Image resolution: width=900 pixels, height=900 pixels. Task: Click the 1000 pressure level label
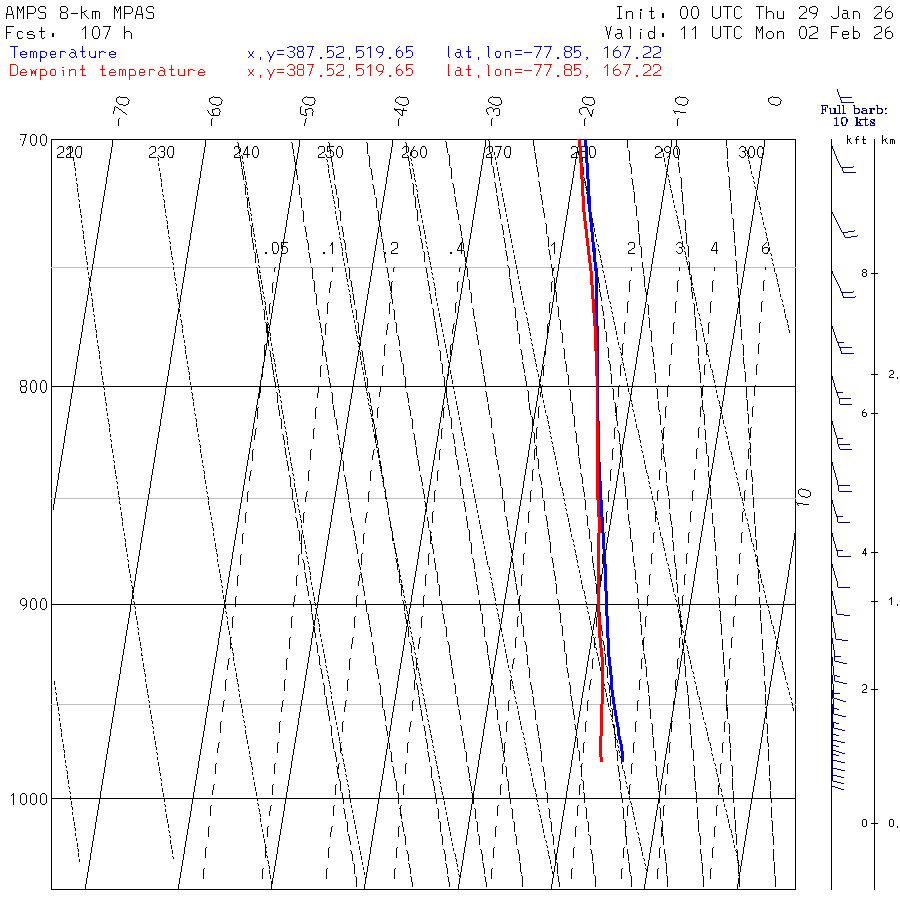tap(29, 799)
